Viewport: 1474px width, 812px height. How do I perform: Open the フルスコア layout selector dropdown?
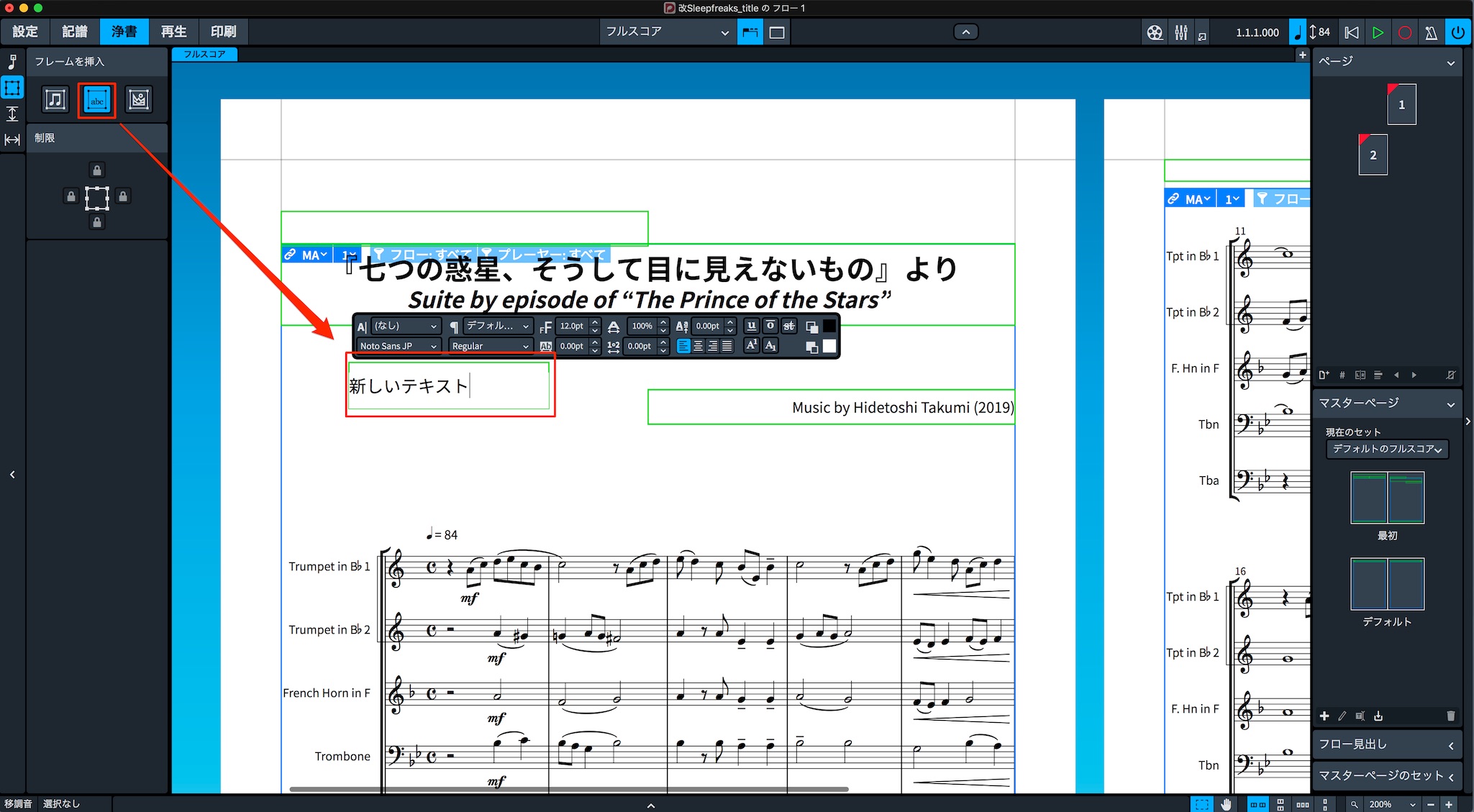(x=667, y=32)
